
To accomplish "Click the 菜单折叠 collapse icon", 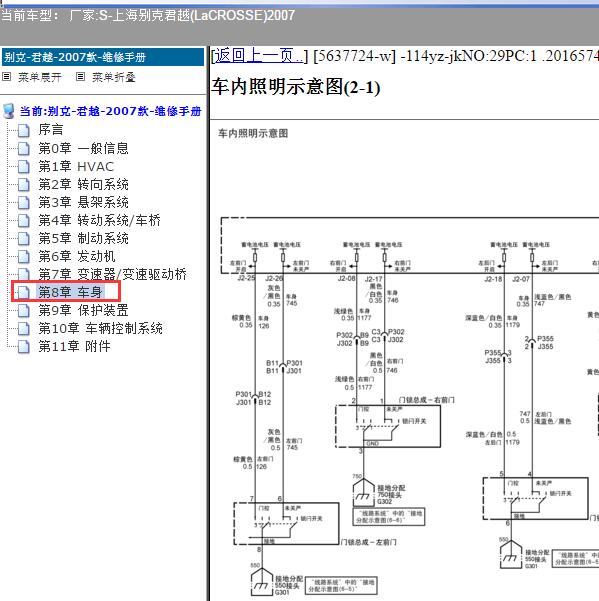I will pyautogui.click(x=80, y=77).
